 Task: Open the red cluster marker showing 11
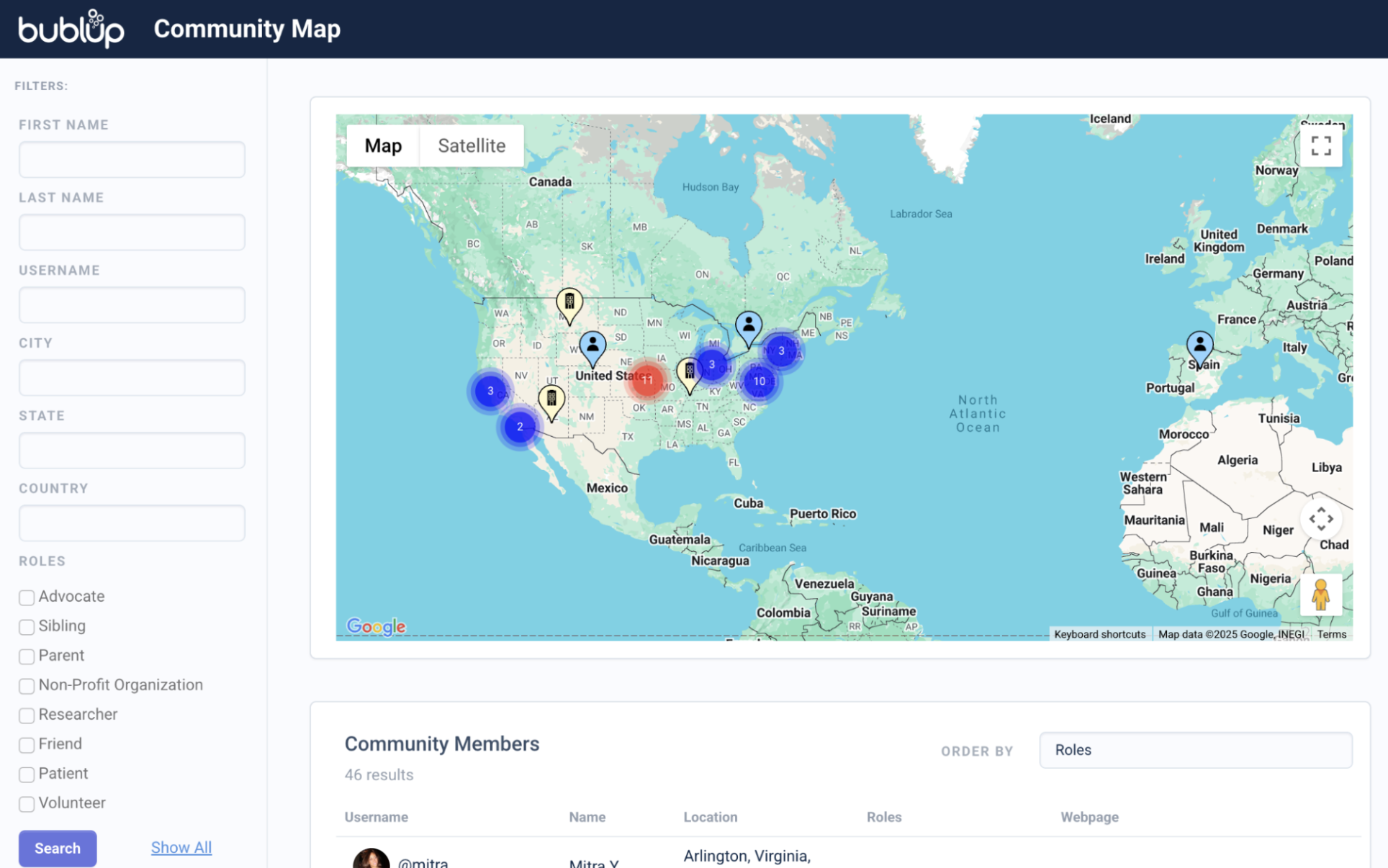tap(647, 380)
